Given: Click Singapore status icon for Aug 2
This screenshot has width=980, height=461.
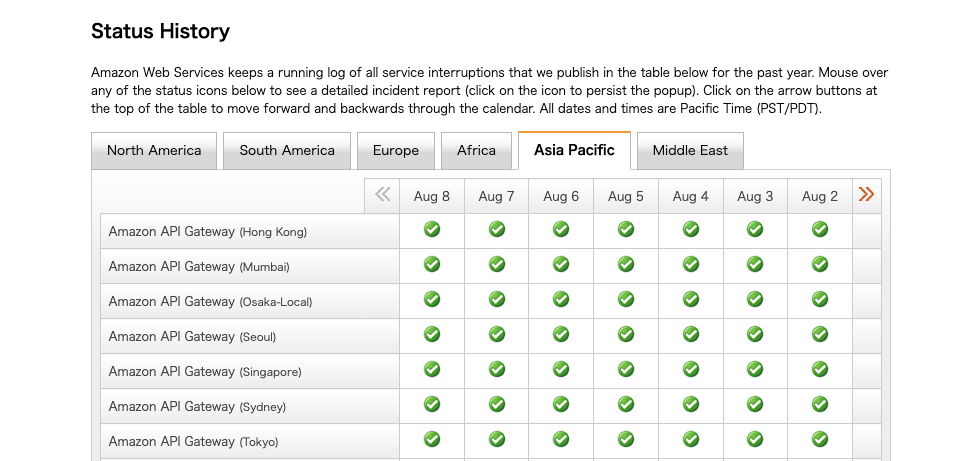Looking at the screenshot, I should pyautogui.click(x=820, y=369).
